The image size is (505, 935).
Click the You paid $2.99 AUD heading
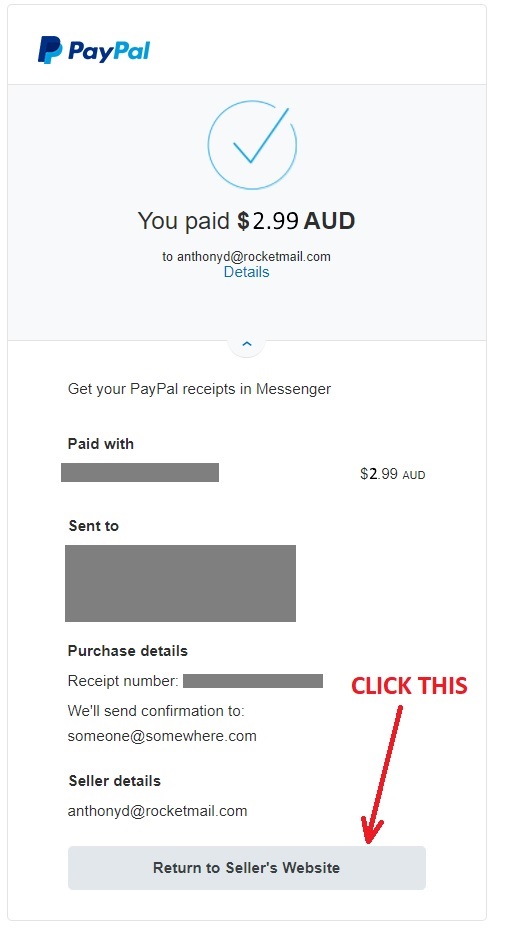pos(246,221)
